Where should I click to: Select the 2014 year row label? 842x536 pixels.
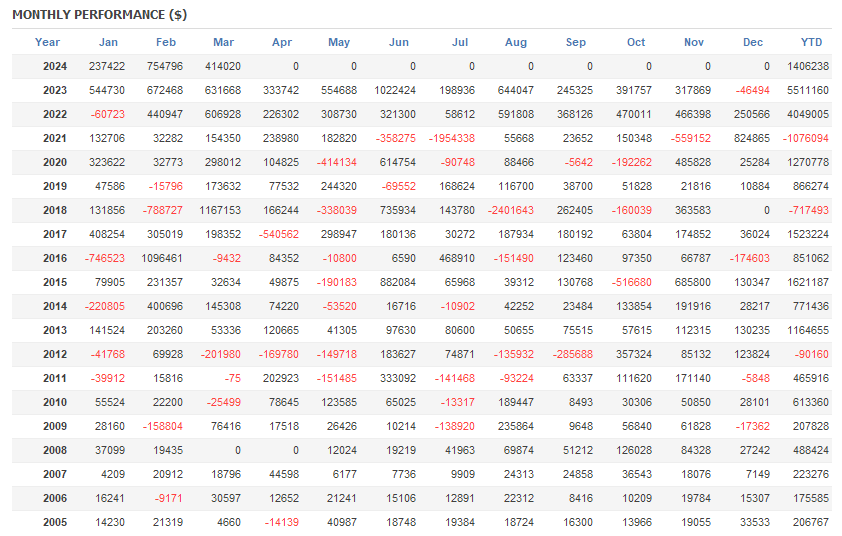55,306
